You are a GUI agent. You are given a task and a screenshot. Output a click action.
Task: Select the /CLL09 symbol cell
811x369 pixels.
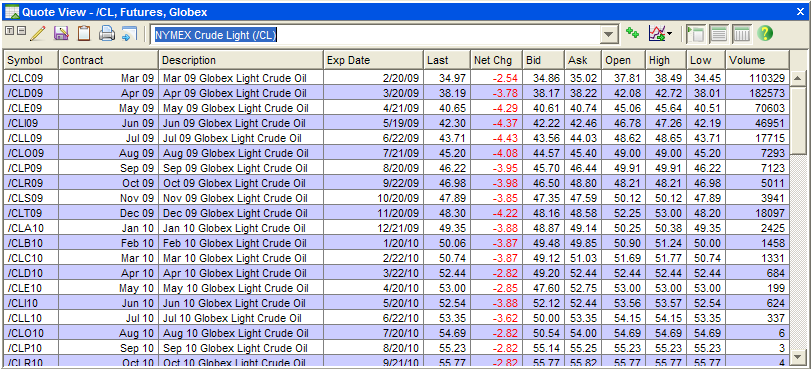[x=31, y=138]
